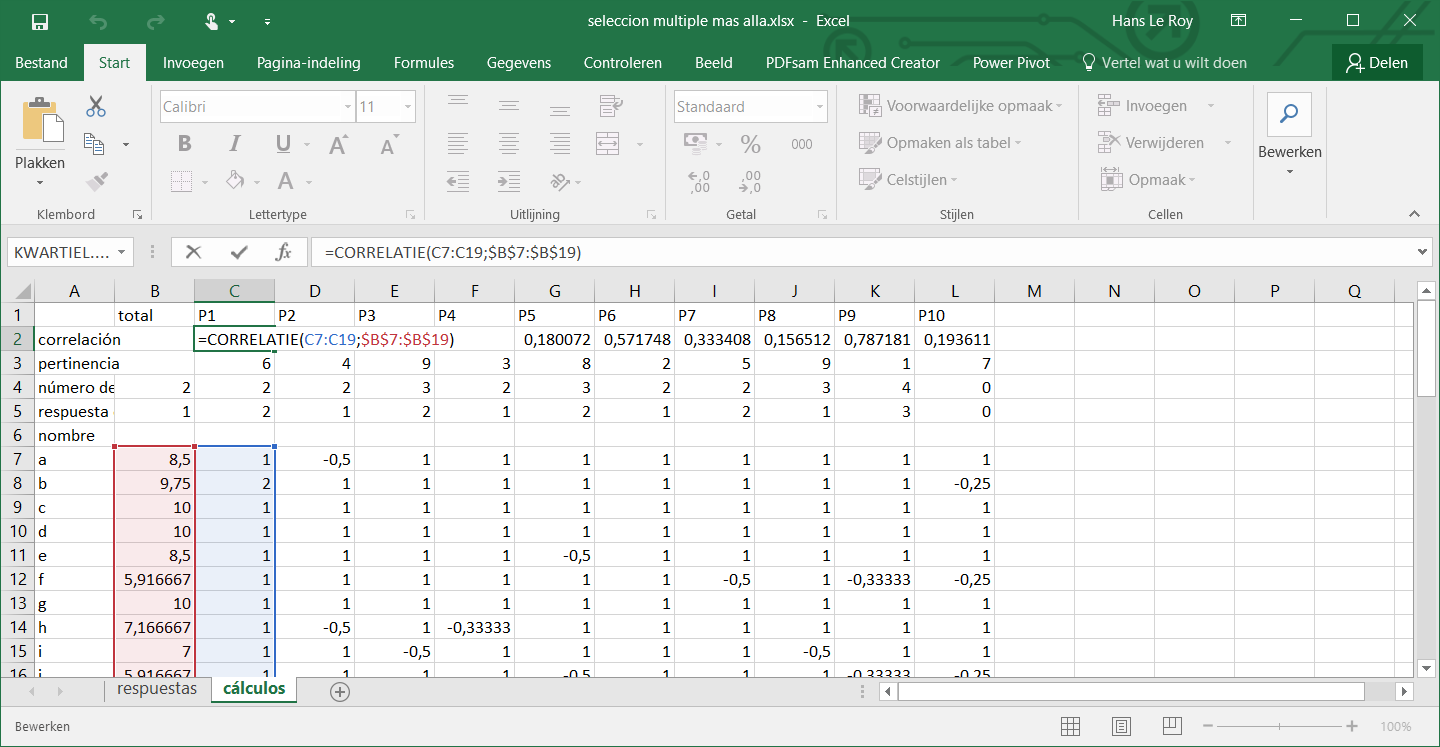Image resolution: width=1440 pixels, height=747 pixels.
Task: Open the Formules ribbon tab
Action: (423, 63)
